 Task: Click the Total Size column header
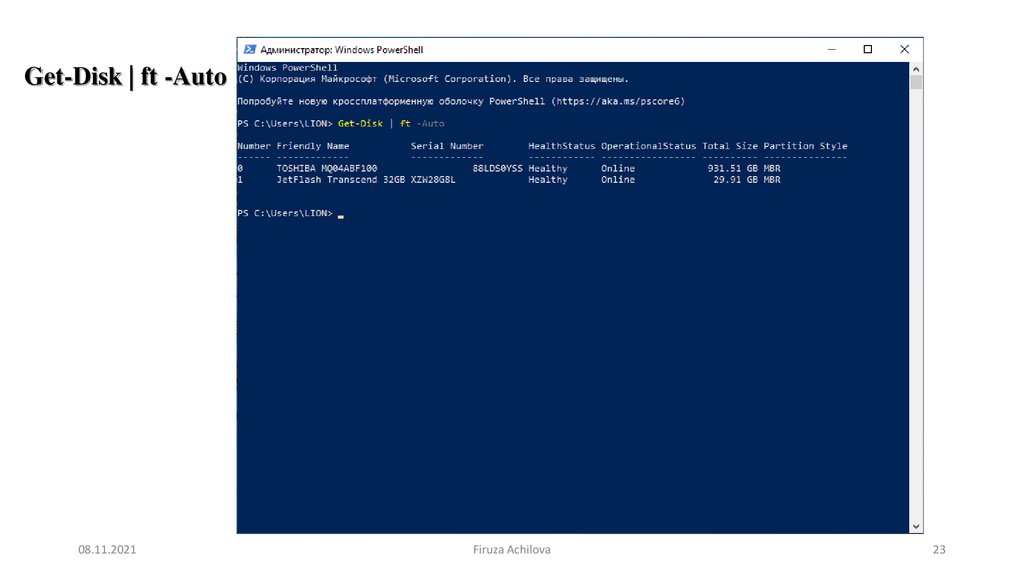[730, 146]
